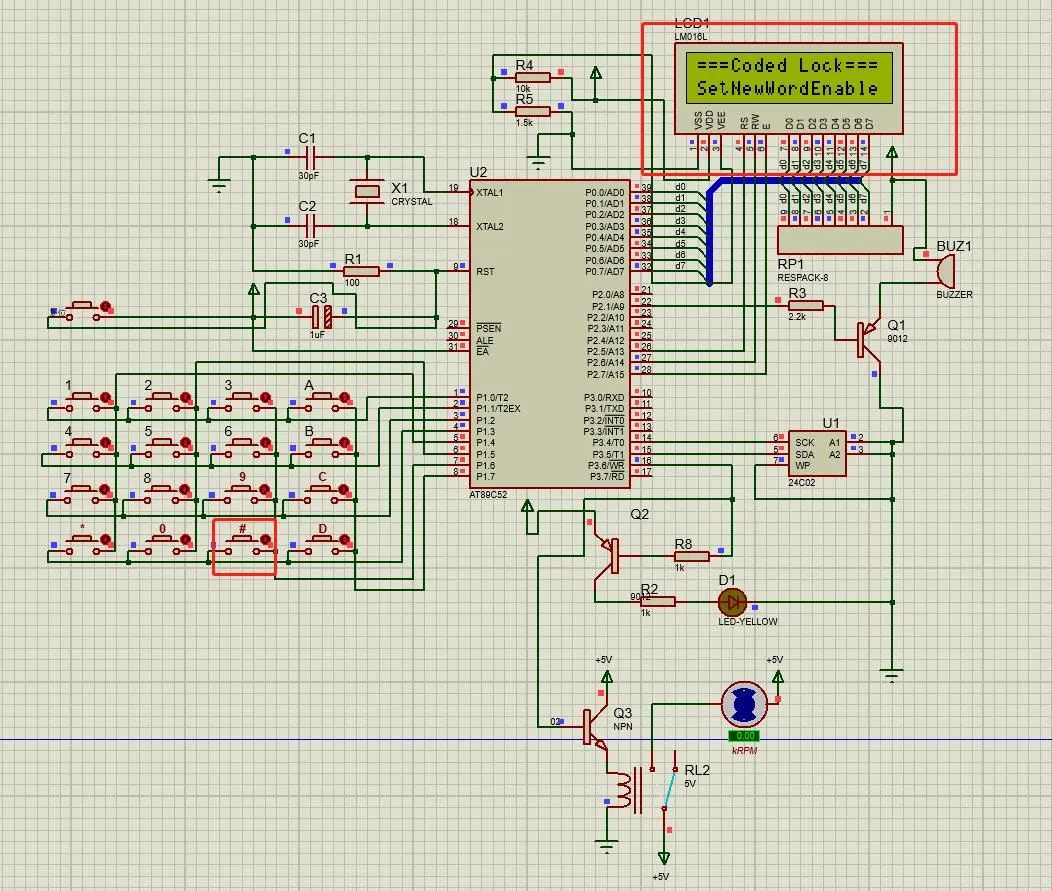Click the motor kRPM speed readout
1052x891 pixels.
[x=744, y=736]
